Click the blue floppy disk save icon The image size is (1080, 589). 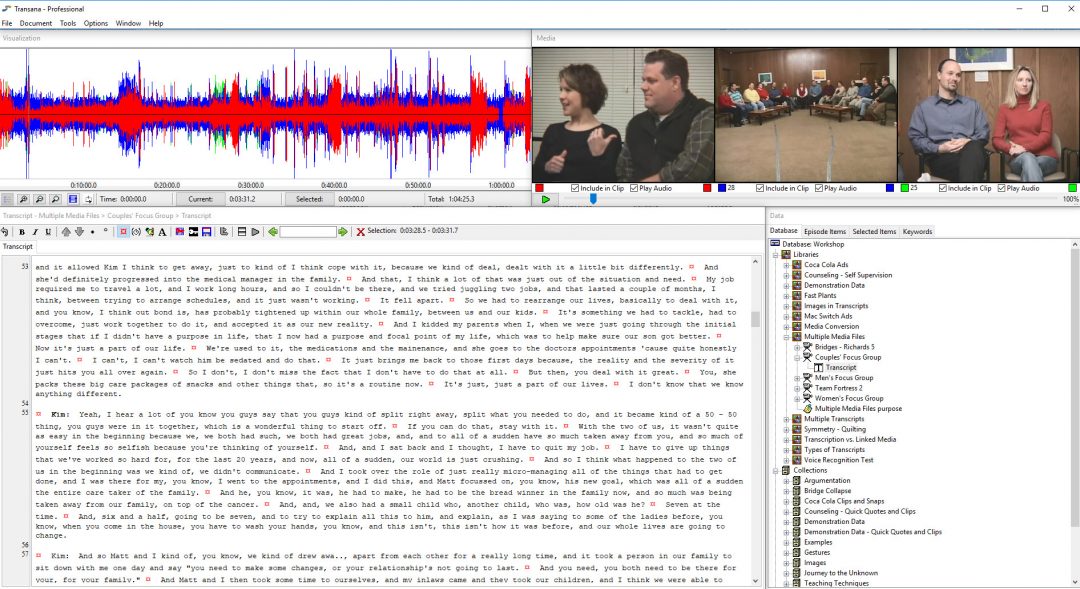pos(206,232)
